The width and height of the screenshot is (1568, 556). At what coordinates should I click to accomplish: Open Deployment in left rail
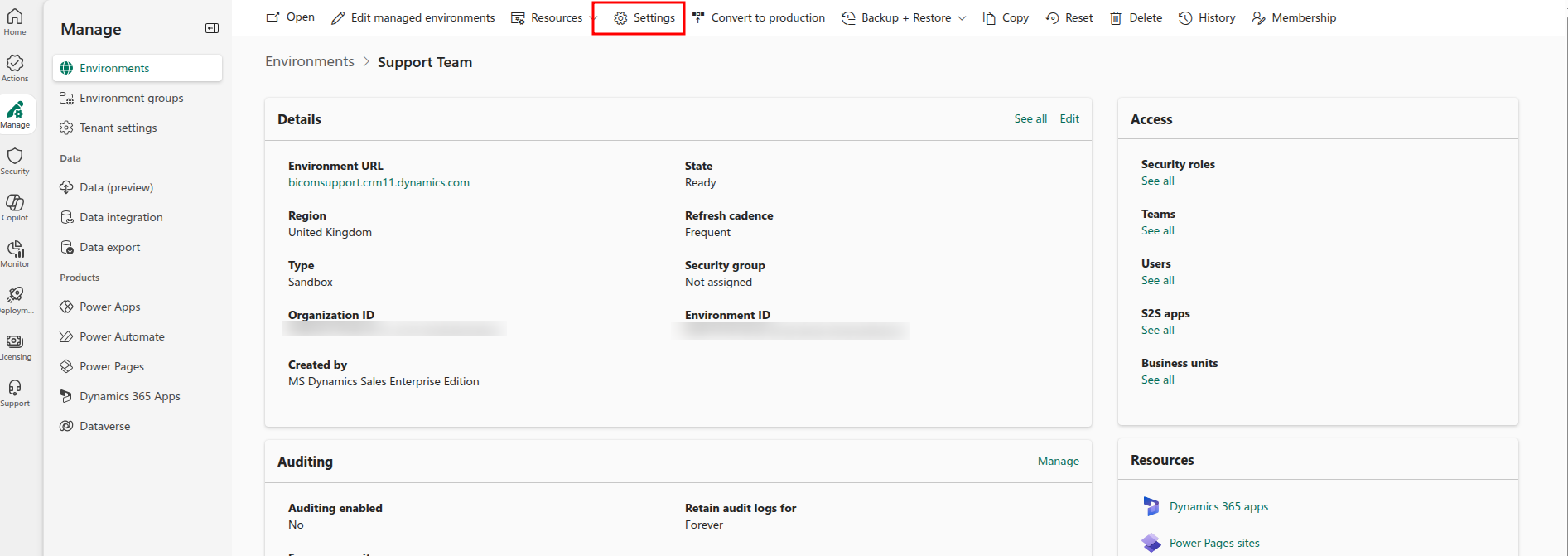click(x=15, y=301)
